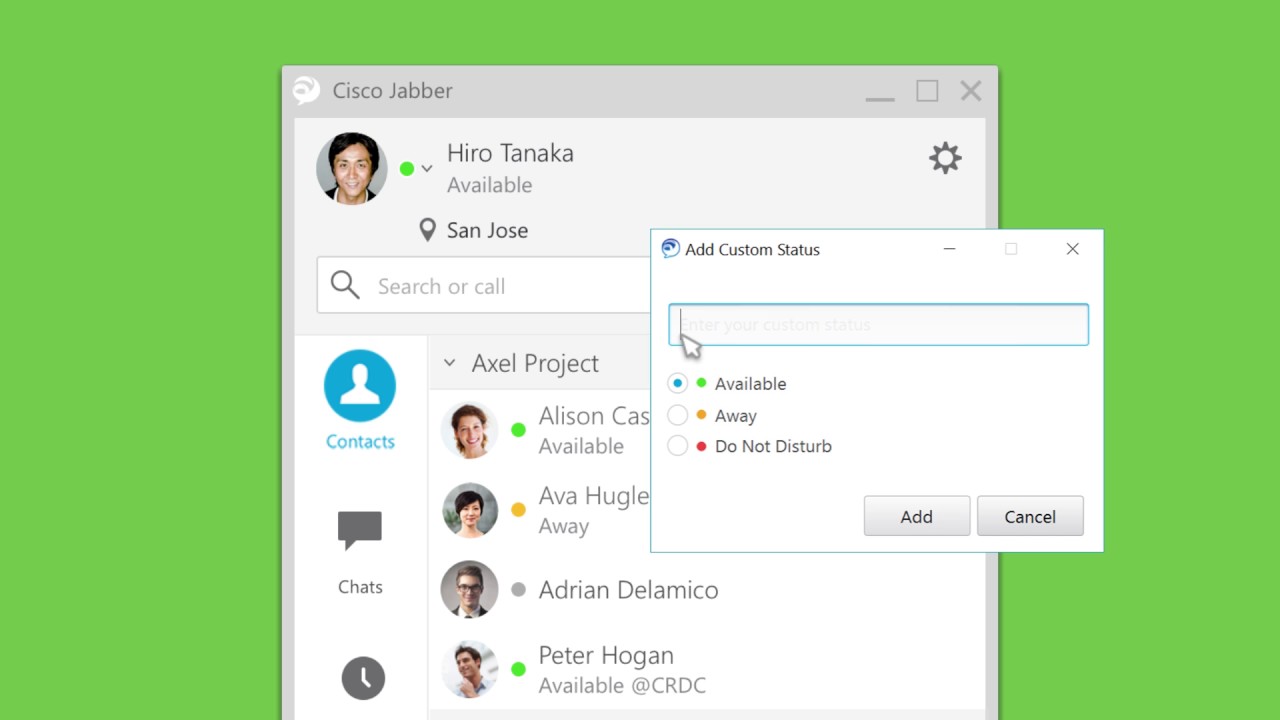The height and width of the screenshot is (720, 1280).
Task: Click Adrian Delamico's contact photo
Action: pos(469,589)
